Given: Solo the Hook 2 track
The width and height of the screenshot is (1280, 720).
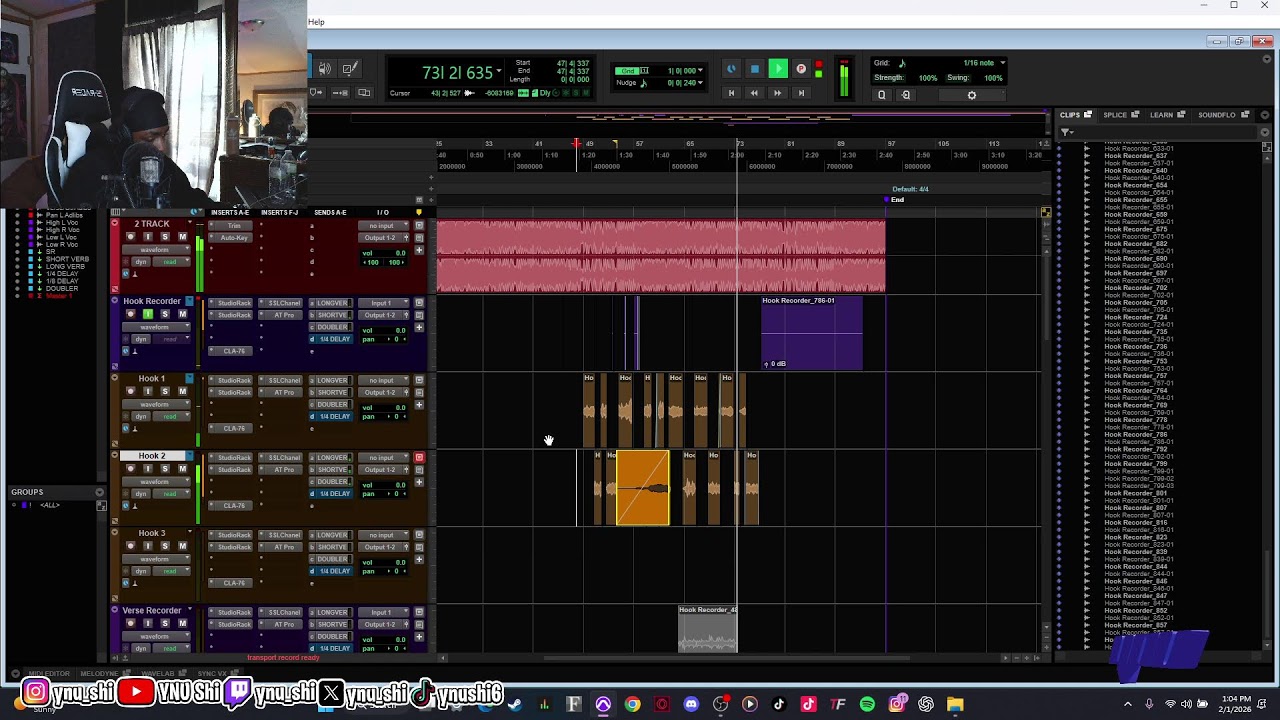Looking at the screenshot, I should [x=165, y=469].
